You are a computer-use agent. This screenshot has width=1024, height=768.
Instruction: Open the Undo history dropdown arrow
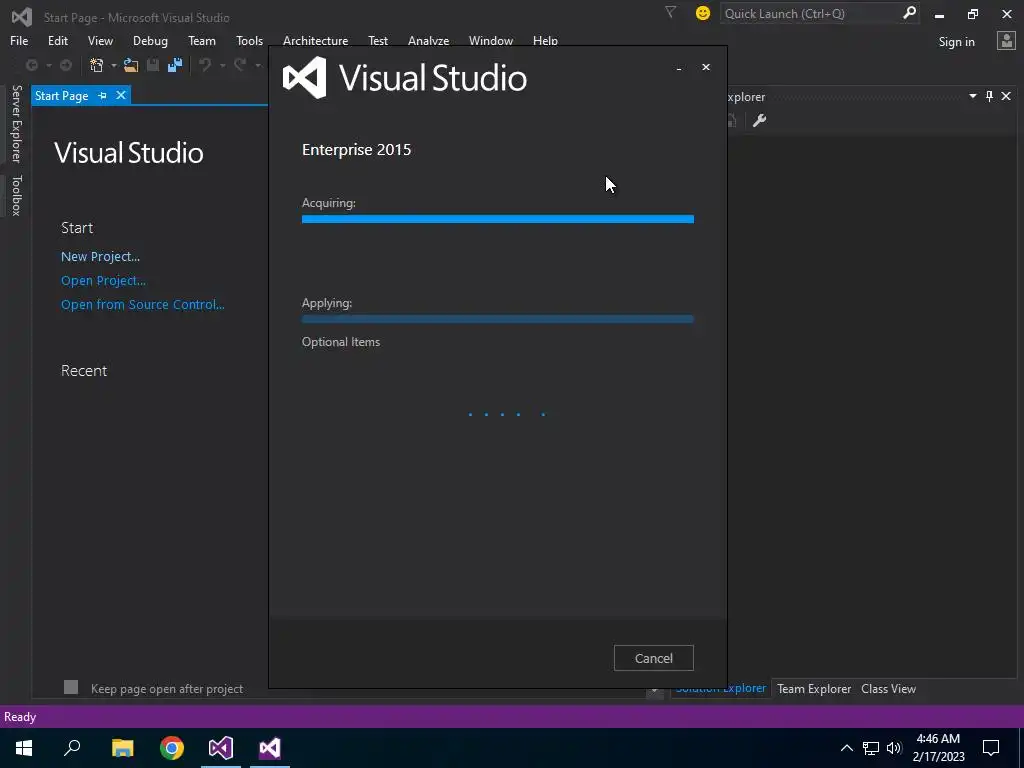click(223, 65)
